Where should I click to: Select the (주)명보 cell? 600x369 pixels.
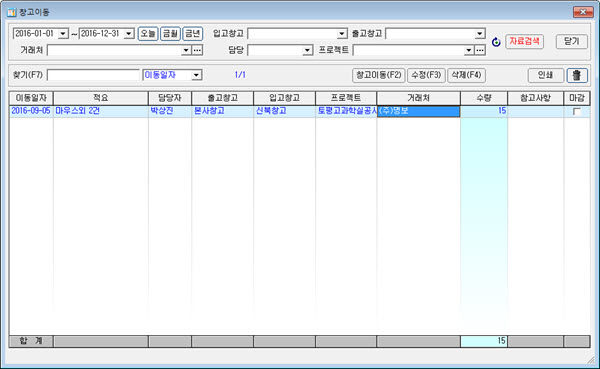coord(419,111)
